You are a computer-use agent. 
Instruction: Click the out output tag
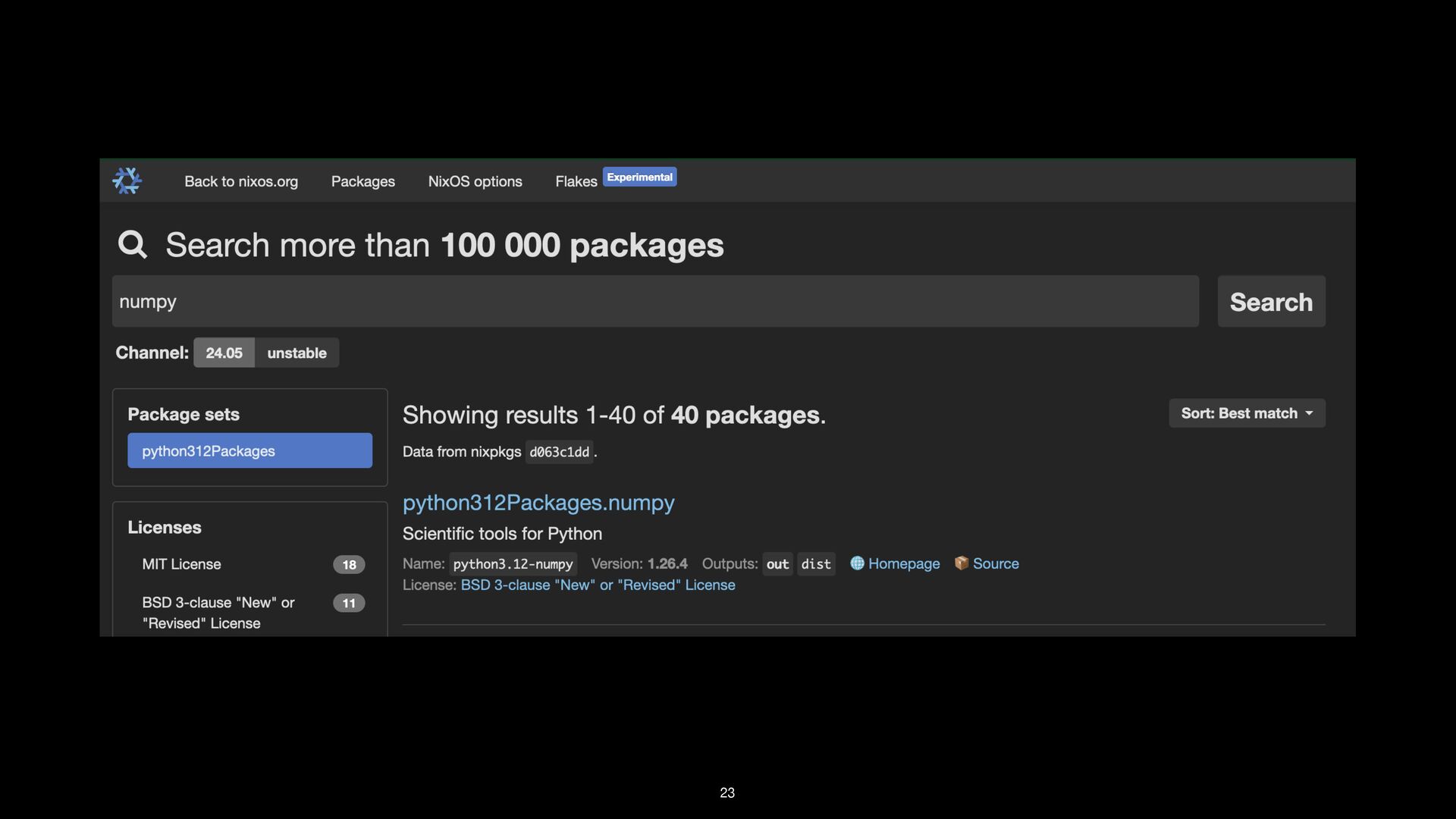[777, 563]
